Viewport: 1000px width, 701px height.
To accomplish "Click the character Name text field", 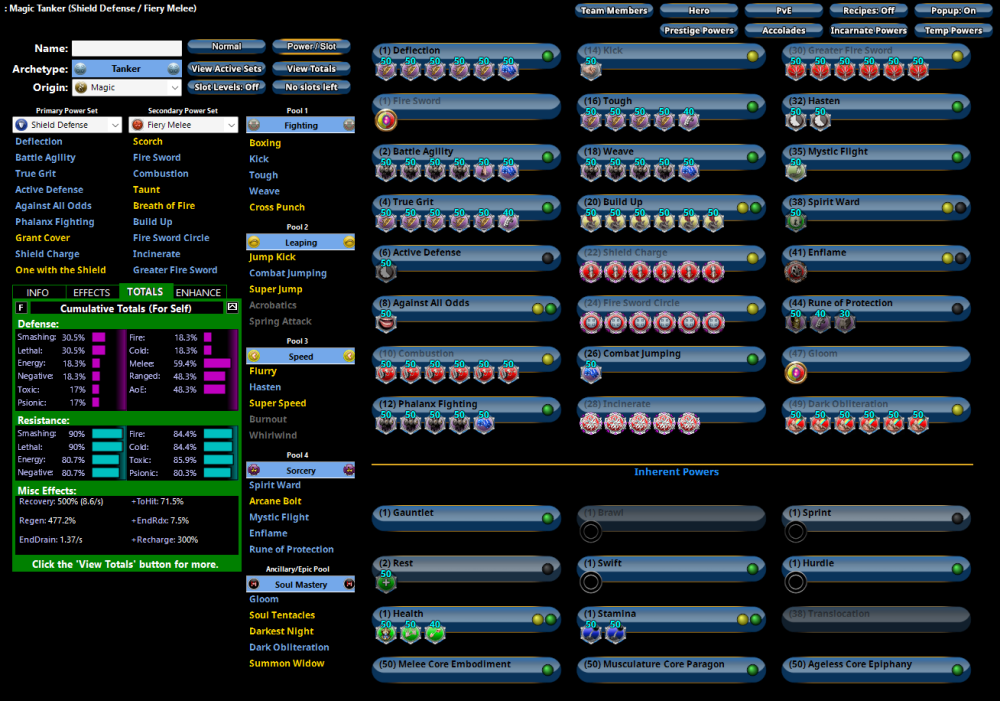I will [127, 48].
